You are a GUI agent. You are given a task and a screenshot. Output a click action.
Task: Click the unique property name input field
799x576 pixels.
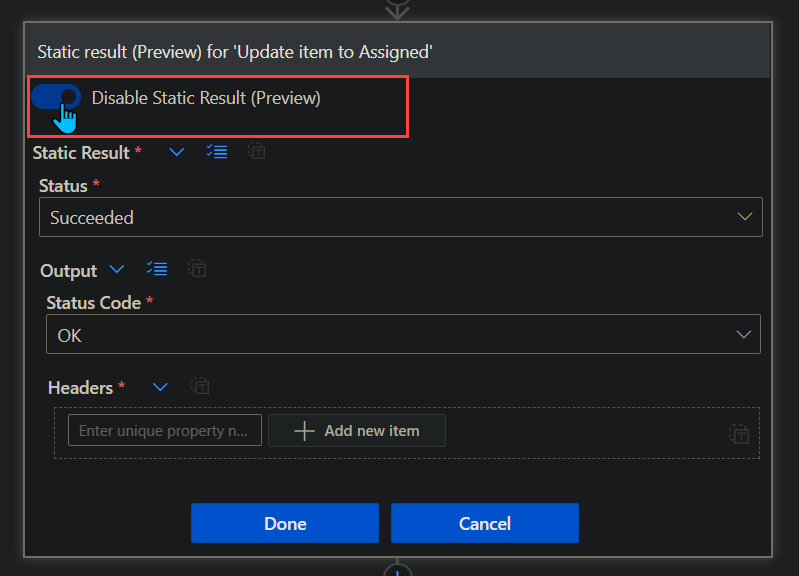(165, 431)
